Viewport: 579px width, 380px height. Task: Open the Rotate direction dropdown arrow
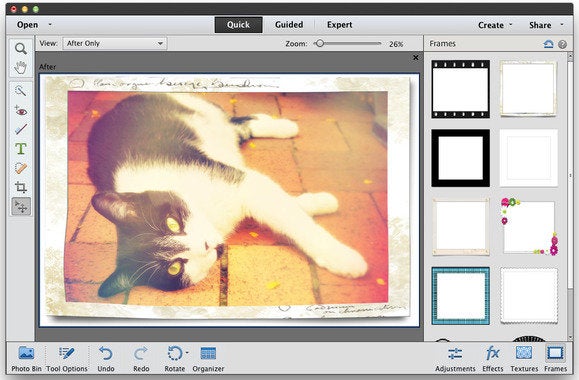[x=187, y=353]
